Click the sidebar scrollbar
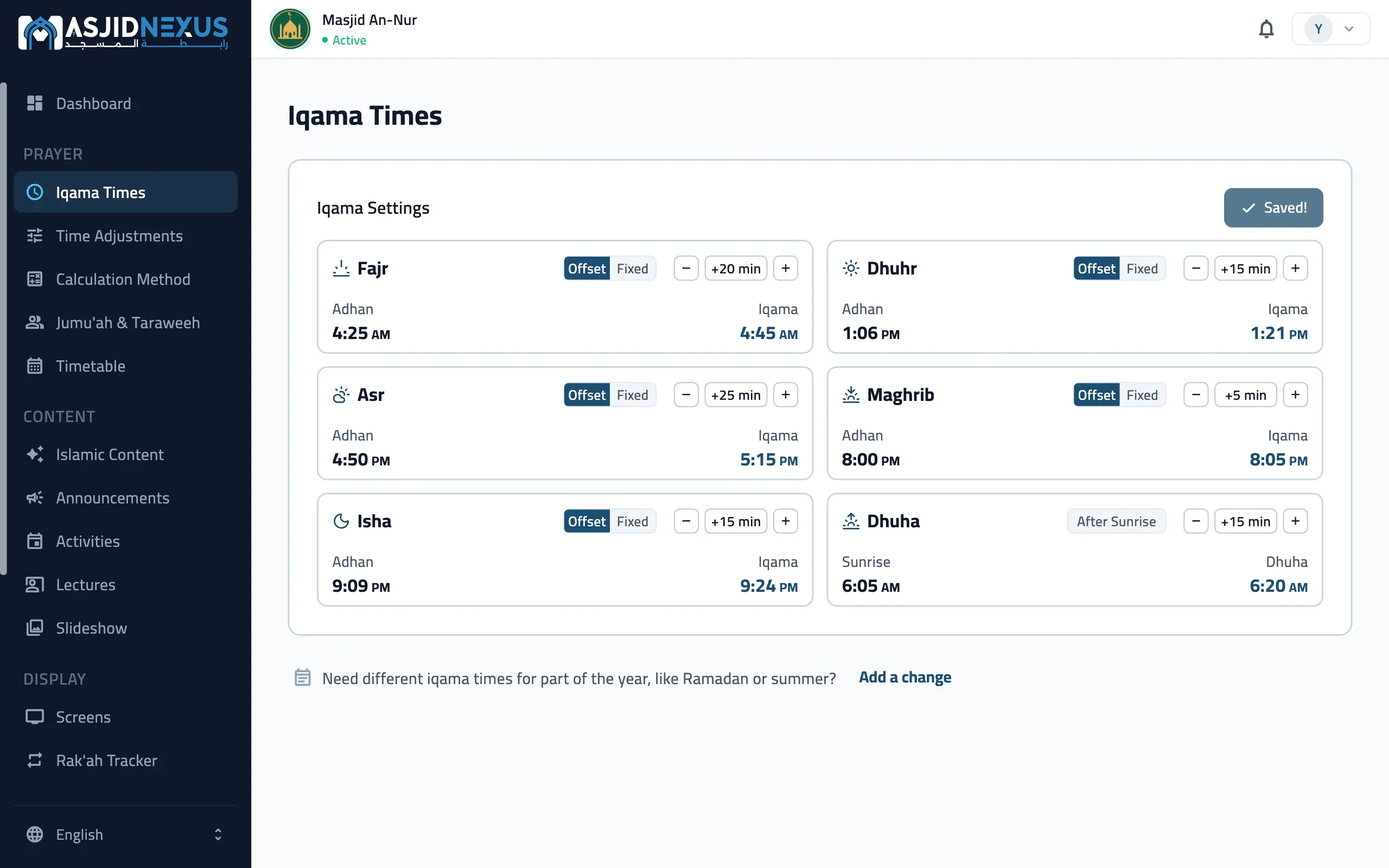 [4, 328]
